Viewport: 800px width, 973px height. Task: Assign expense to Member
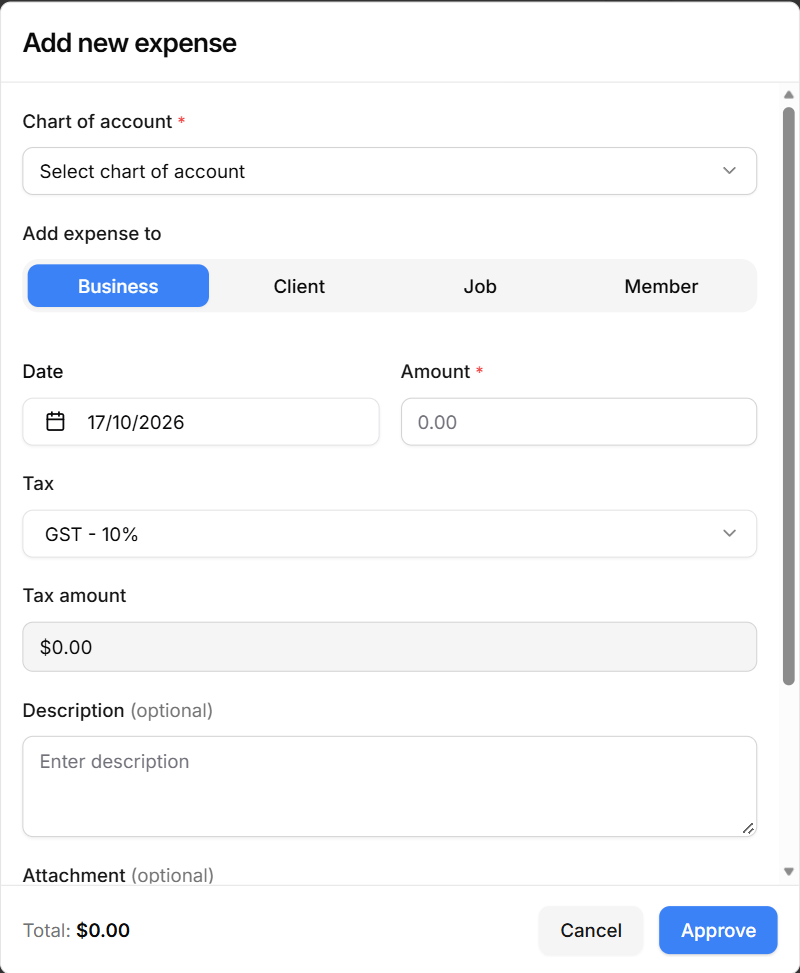[661, 286]
